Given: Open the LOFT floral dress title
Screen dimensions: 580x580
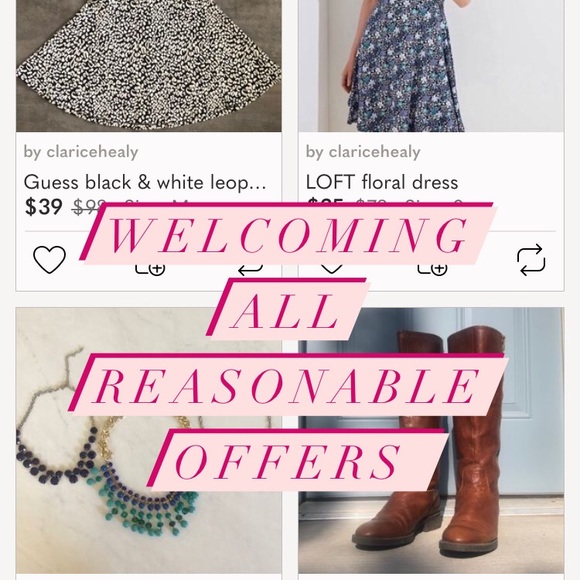Looking at the screenshot, I should tap(382, 182).
